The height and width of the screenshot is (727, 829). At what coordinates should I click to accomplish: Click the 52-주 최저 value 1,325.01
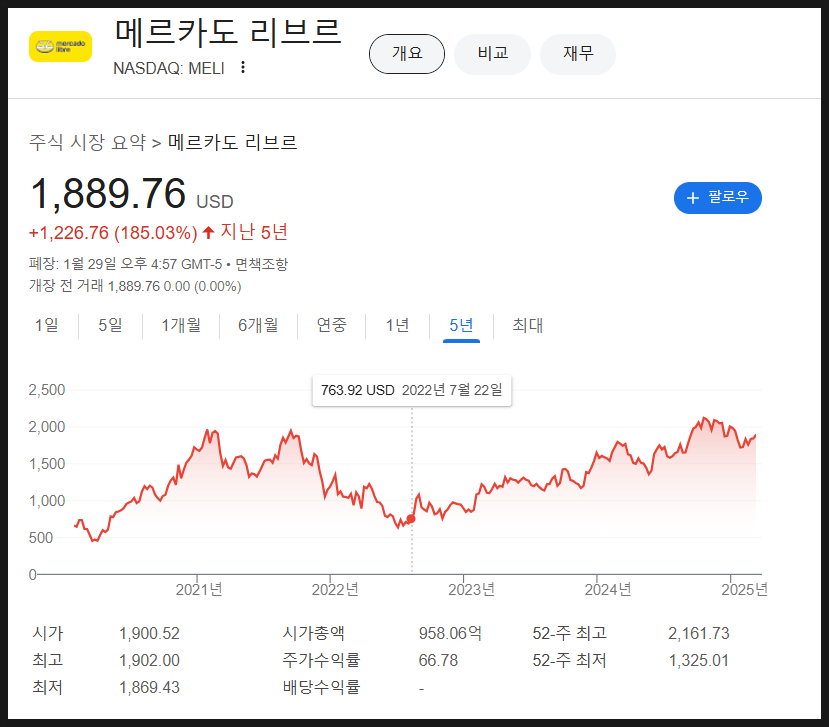click(698, 660)
